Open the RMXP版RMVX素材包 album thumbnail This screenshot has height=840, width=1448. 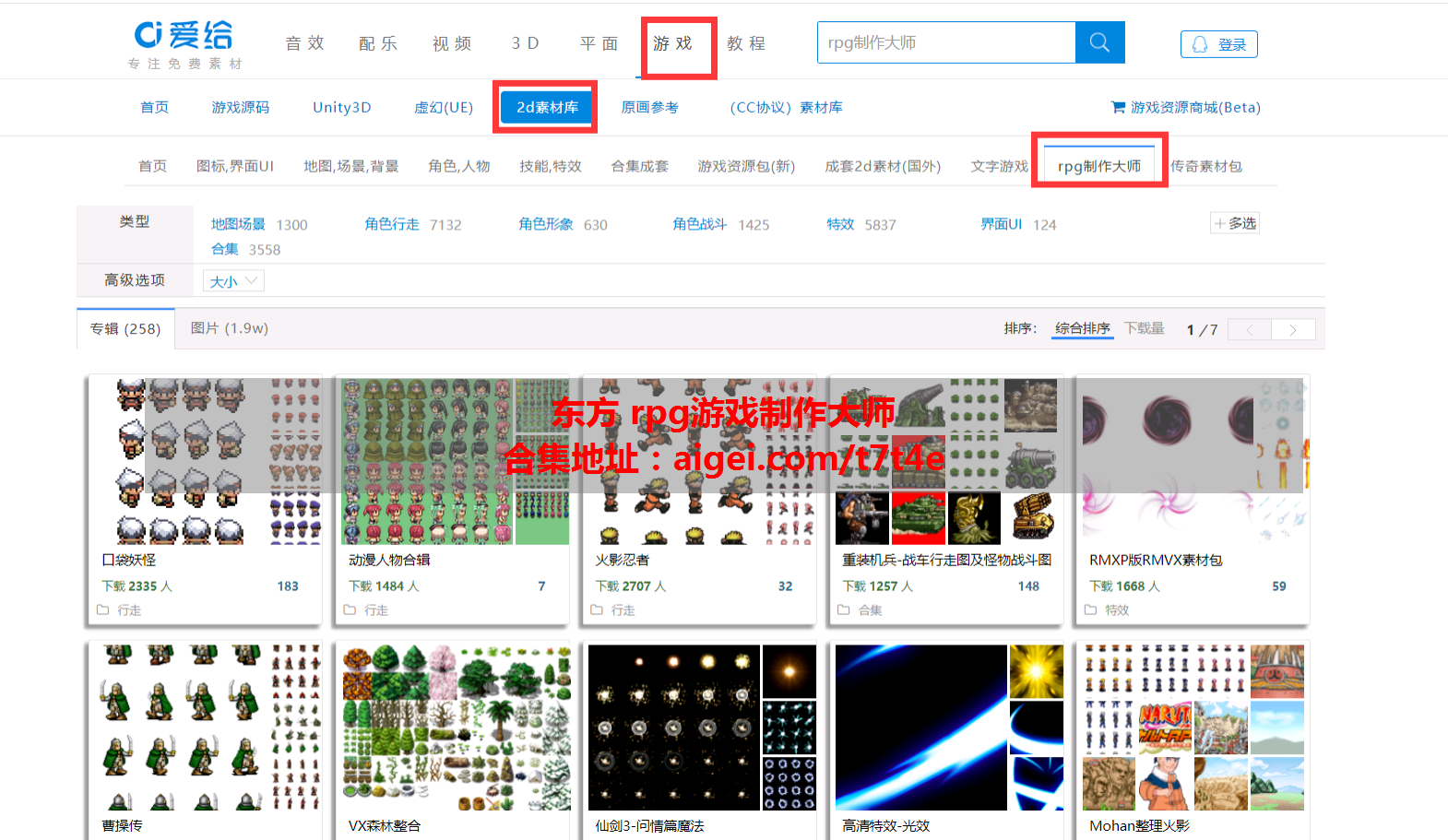(x=1193, y=461)
